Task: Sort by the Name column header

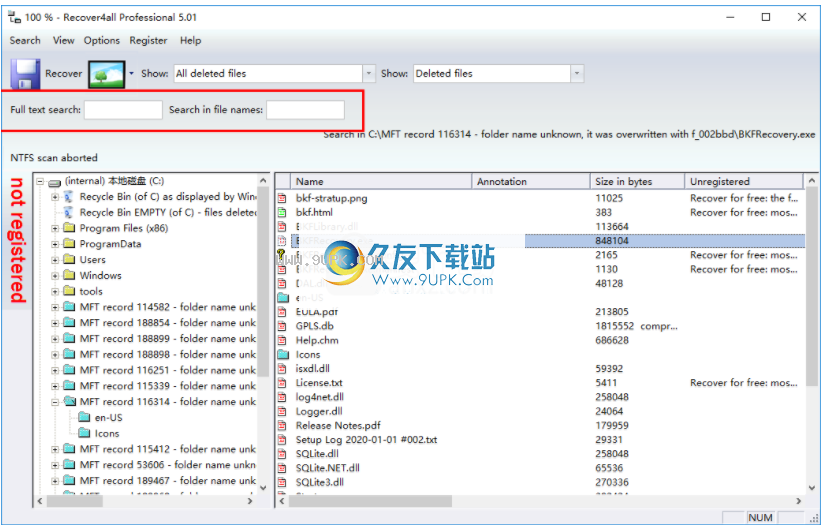Action: [x=381, y=181]
